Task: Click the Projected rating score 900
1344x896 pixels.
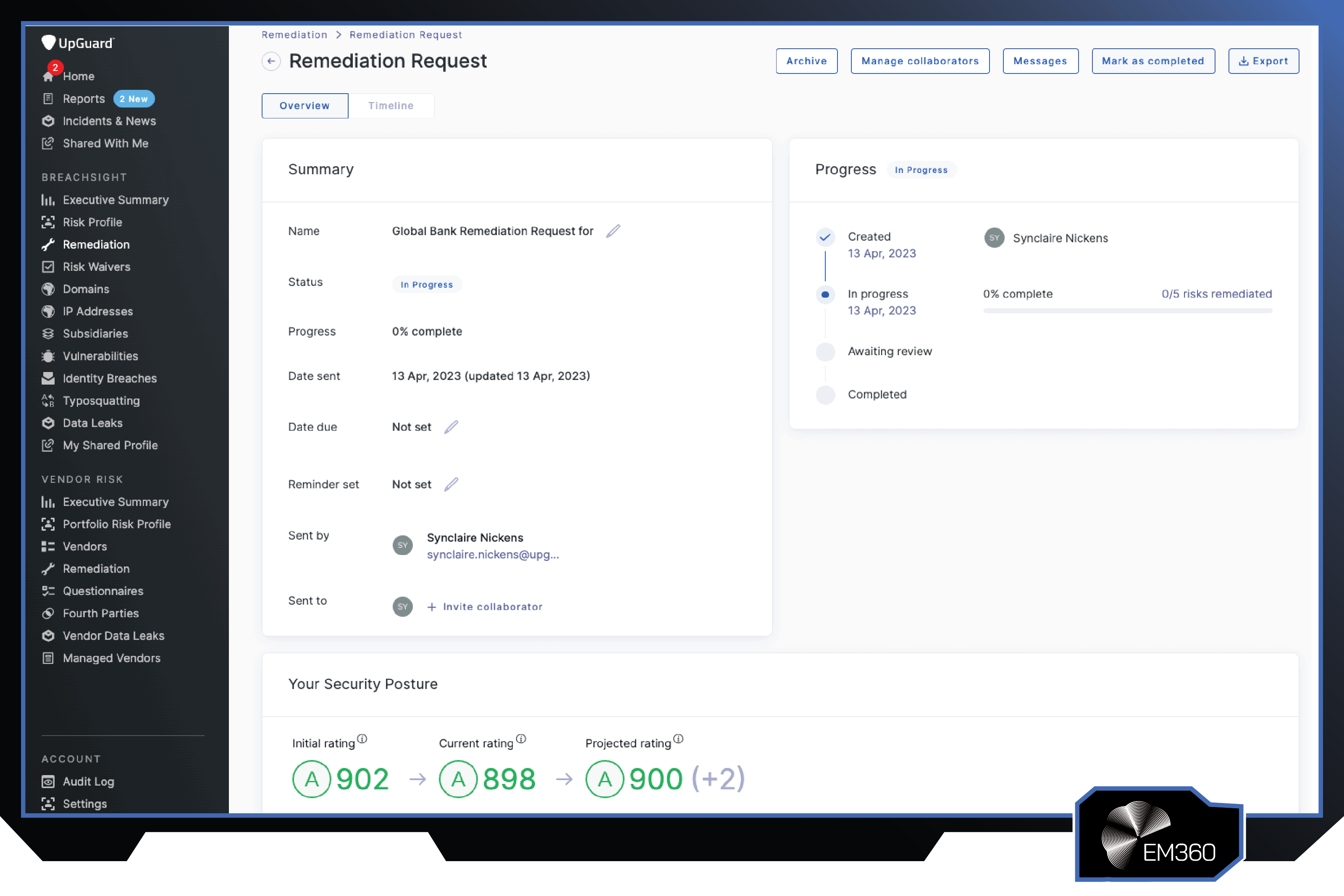Action: pos(656,779)
